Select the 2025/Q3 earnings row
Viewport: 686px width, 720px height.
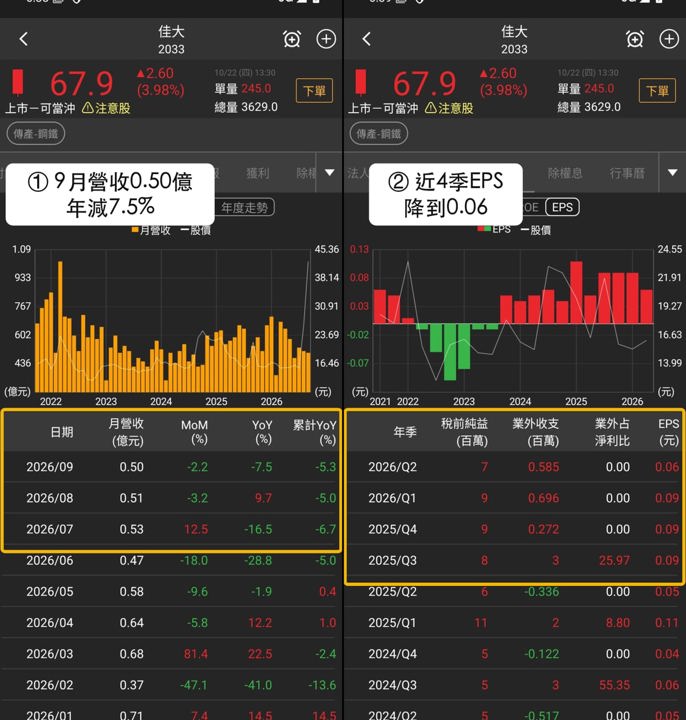tap(514, 560)
